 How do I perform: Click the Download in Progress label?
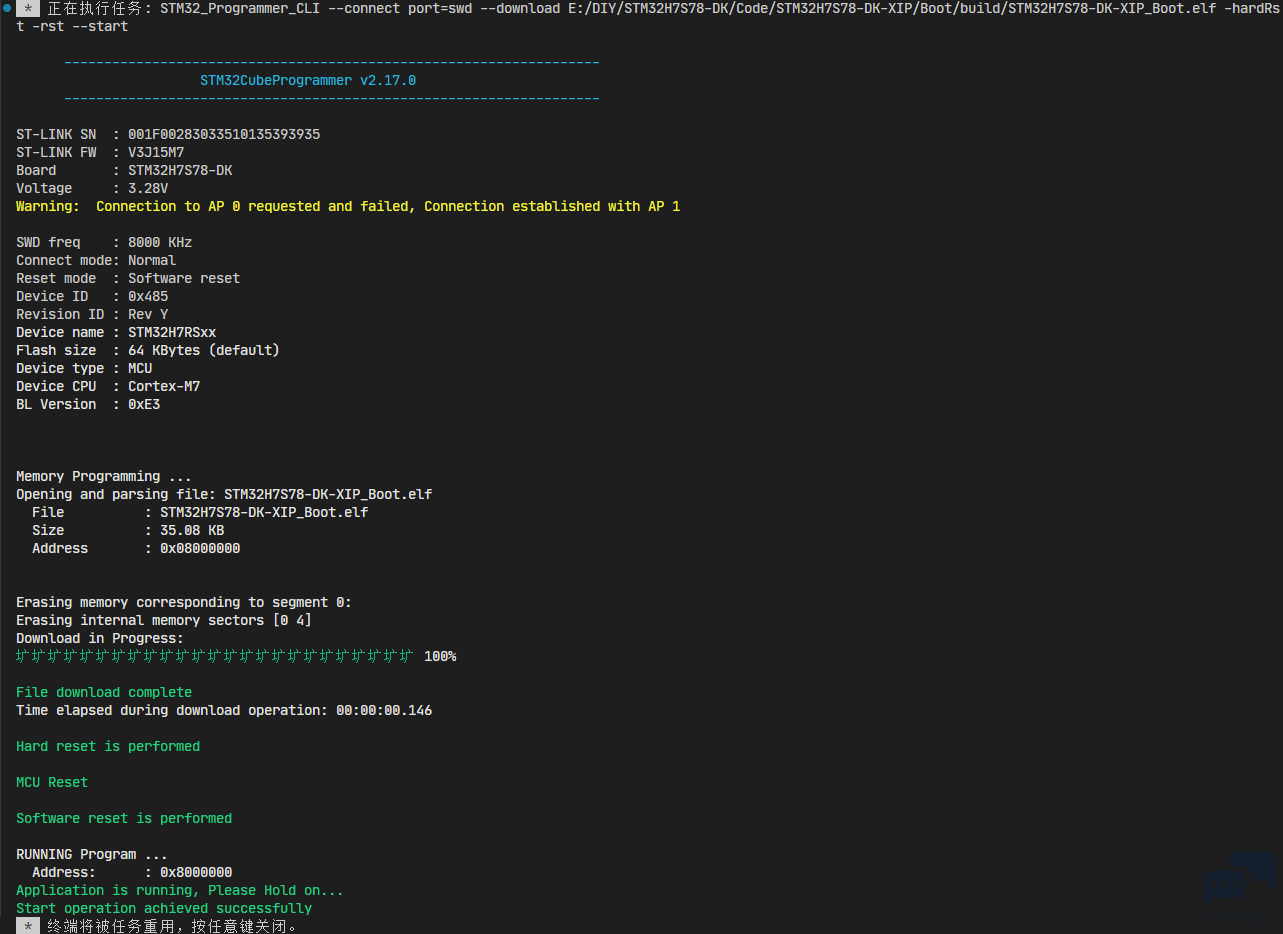(100, 638)
